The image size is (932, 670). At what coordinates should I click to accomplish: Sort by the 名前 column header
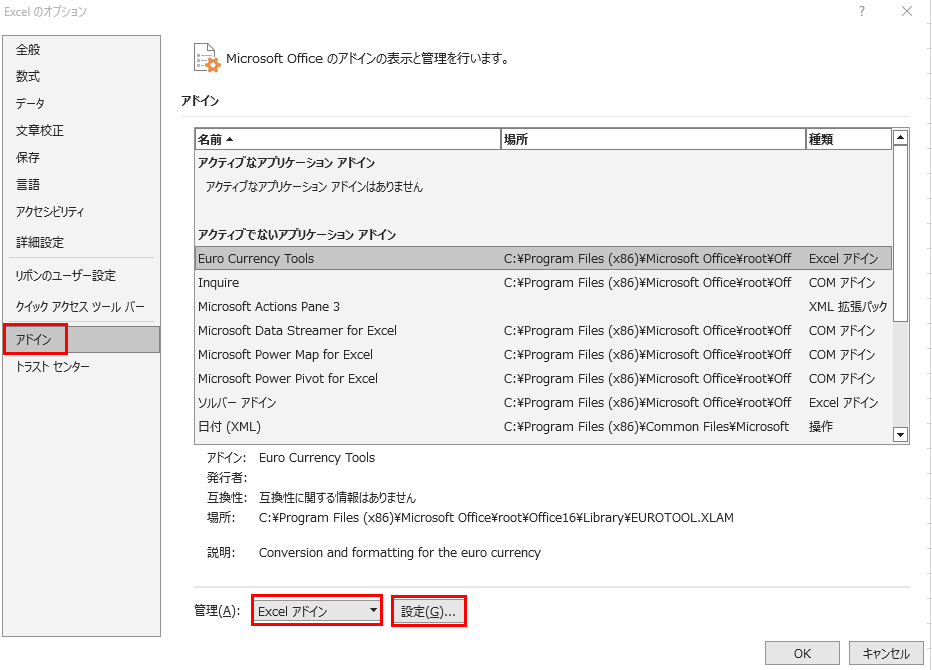(347, 140)
